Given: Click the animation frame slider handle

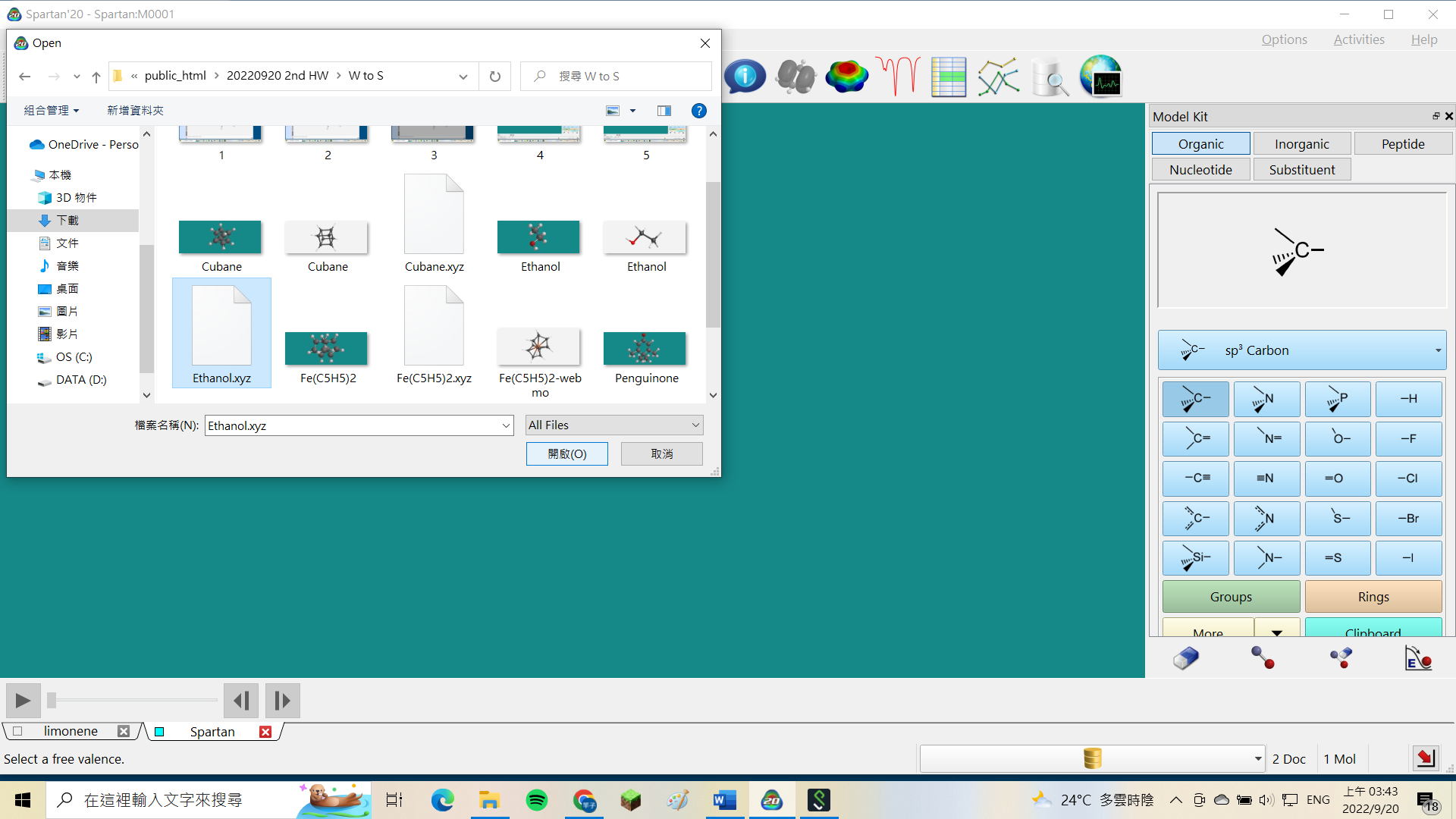Looking at the screenshot, I should point(52,700).
